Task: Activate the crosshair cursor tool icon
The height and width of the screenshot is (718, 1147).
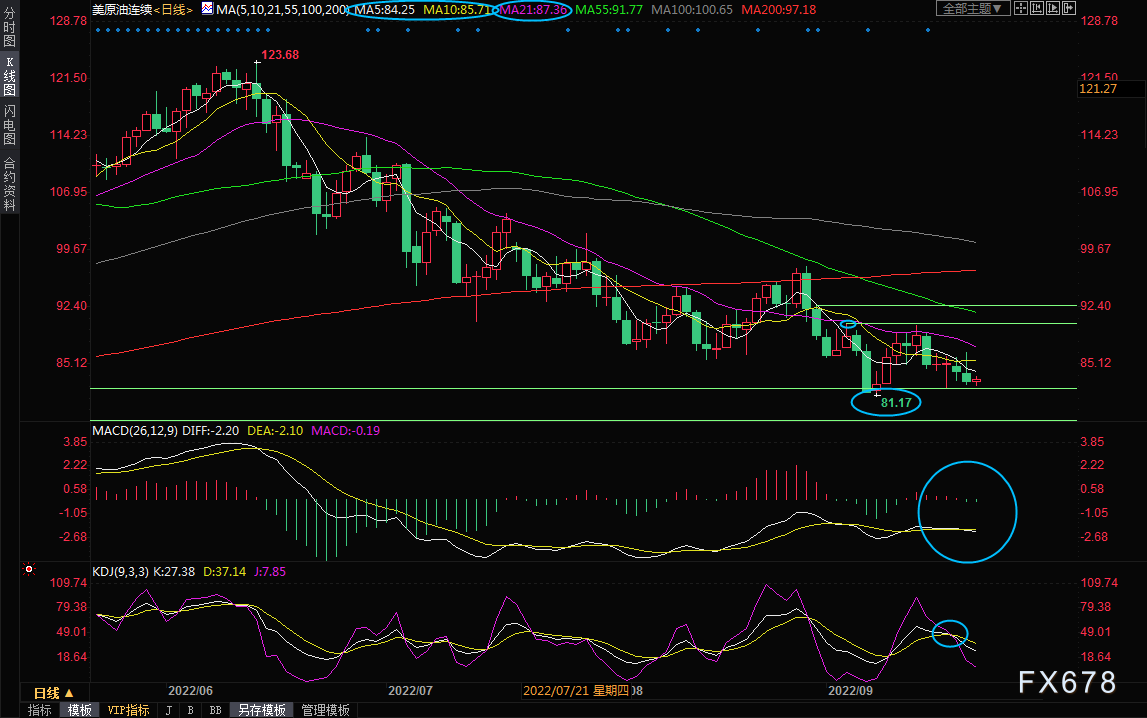Action: pyautogui.click(x=1020, y=9)
